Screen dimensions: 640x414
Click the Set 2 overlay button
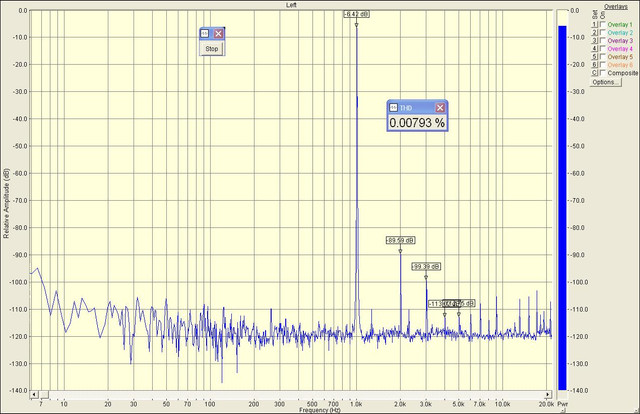(595, 32)
